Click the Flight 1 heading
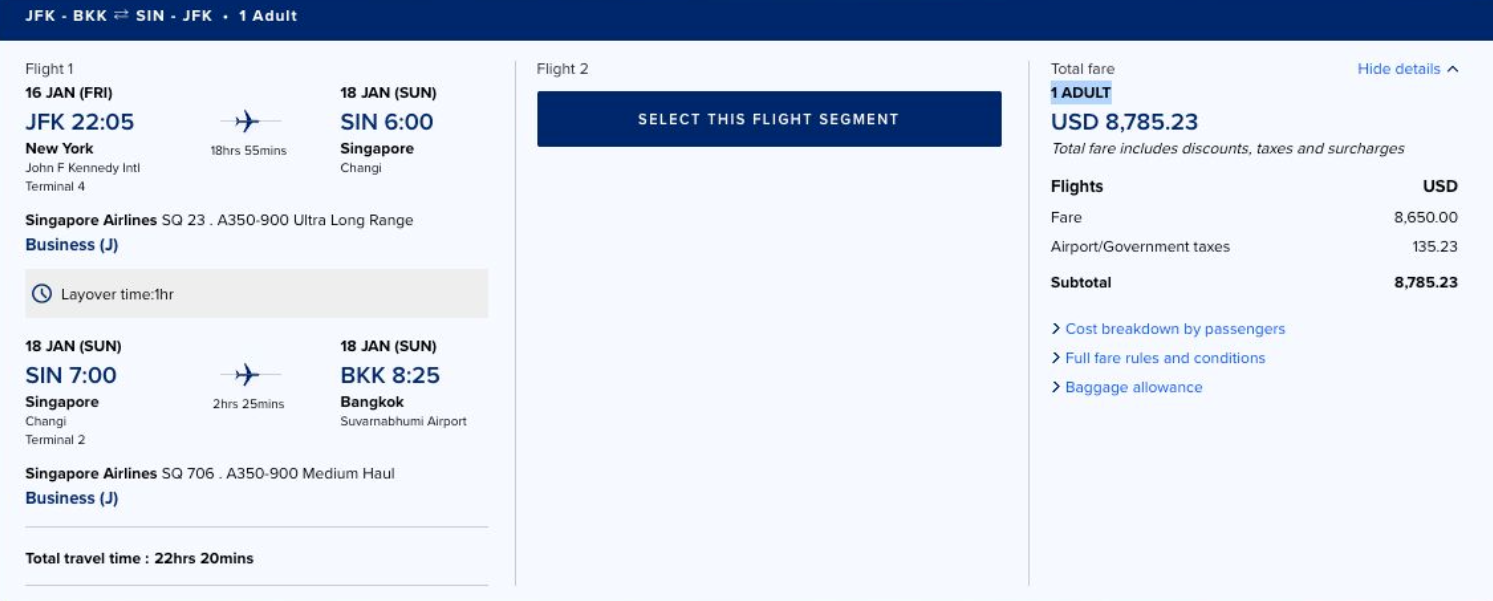Viewport: 1493px width, 601px height. [x=49, y=69]
